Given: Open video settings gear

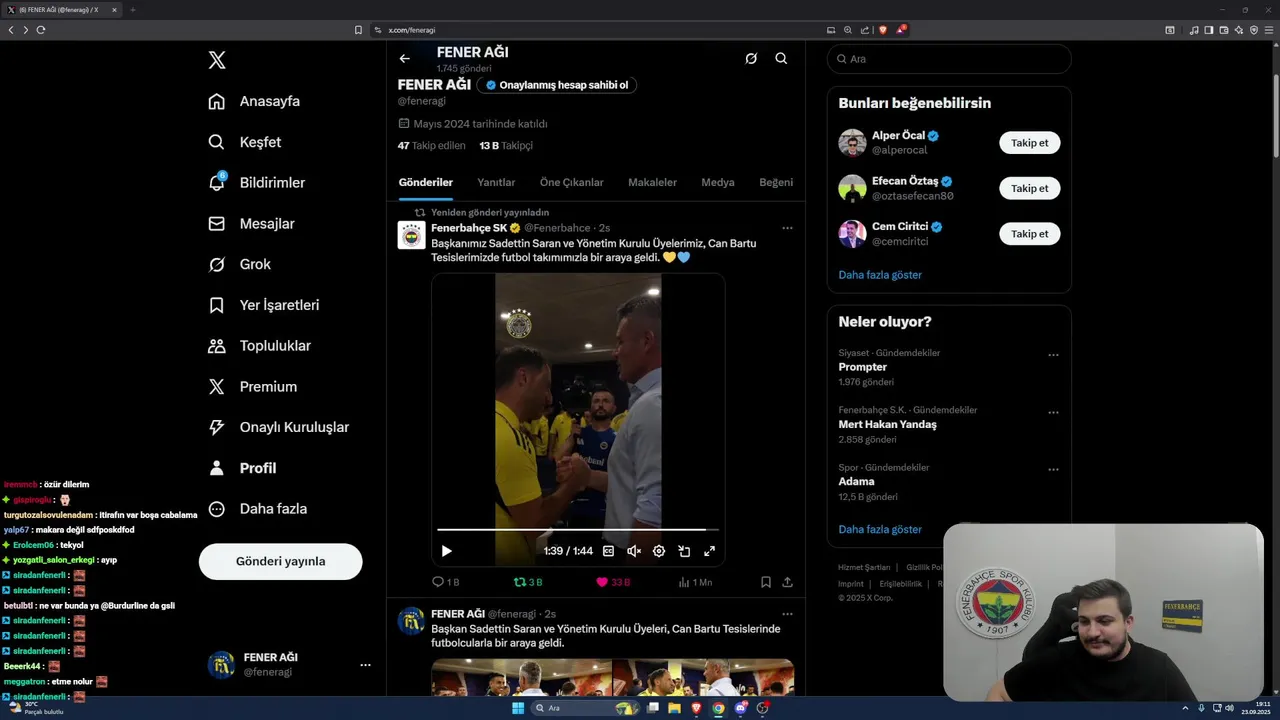Looking at the screenshot, I should click(x=659, y=551).
